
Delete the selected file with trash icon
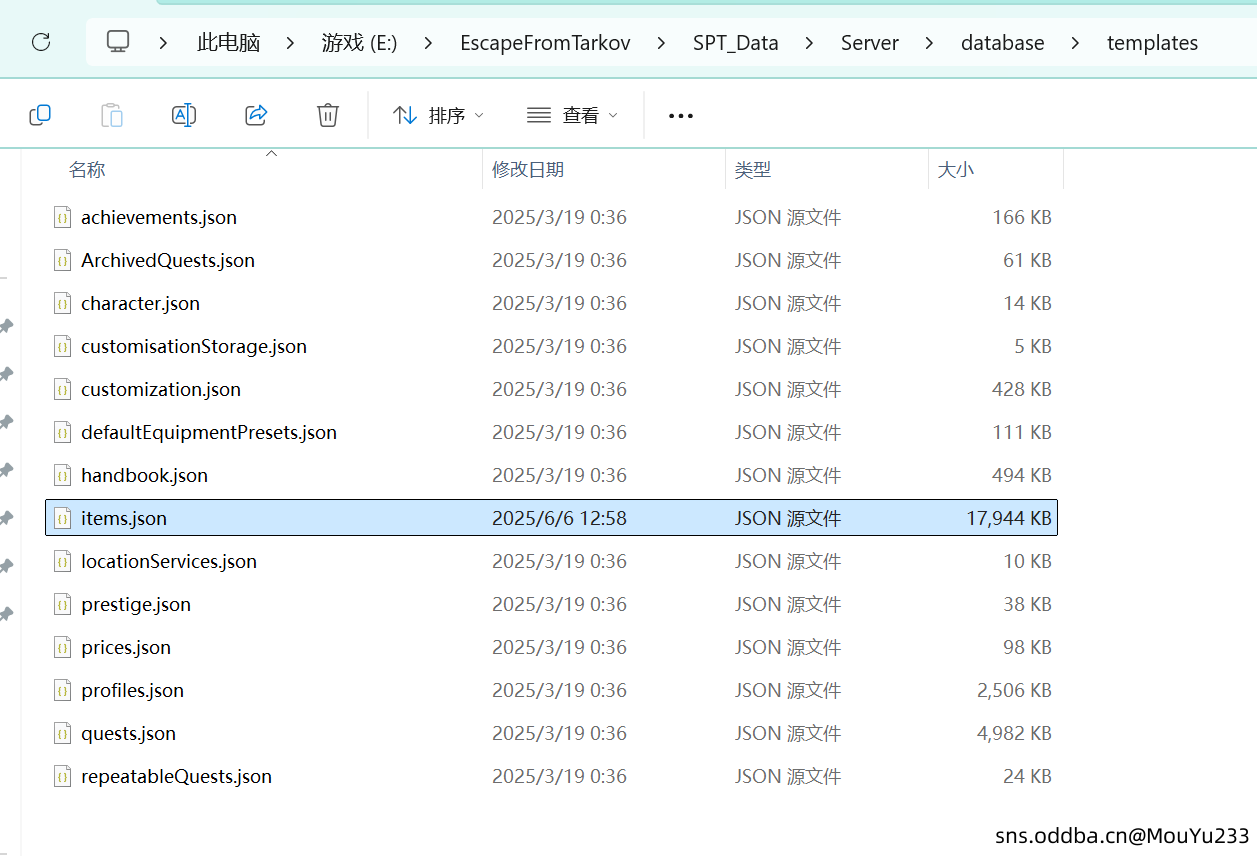click(x=328, y=115)
